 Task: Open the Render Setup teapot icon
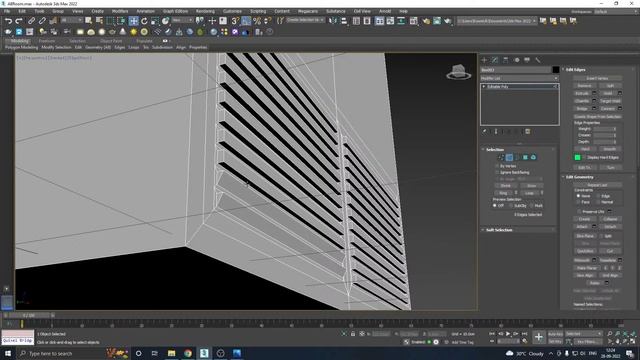[426, 21]
